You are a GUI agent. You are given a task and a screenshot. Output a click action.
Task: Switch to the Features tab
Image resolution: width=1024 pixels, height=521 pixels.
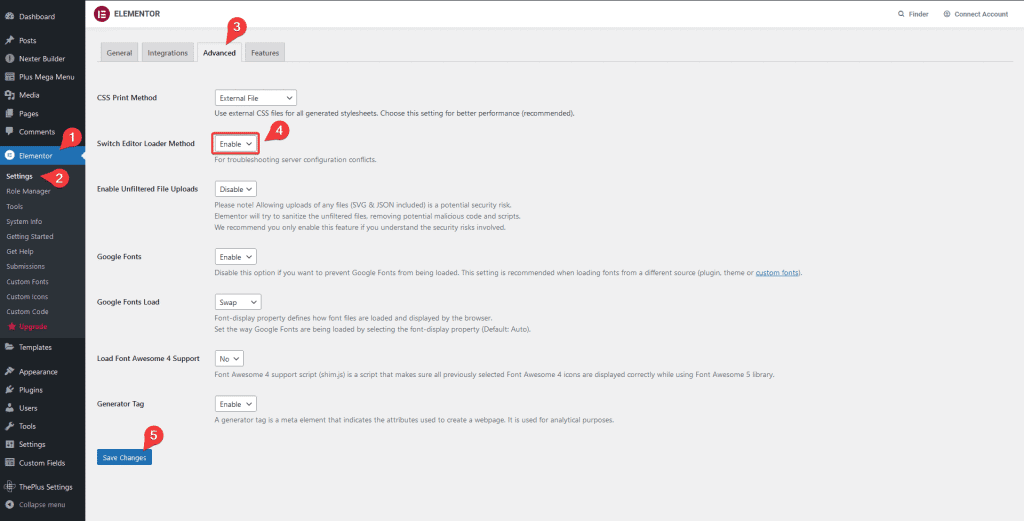tap(265, 53)
